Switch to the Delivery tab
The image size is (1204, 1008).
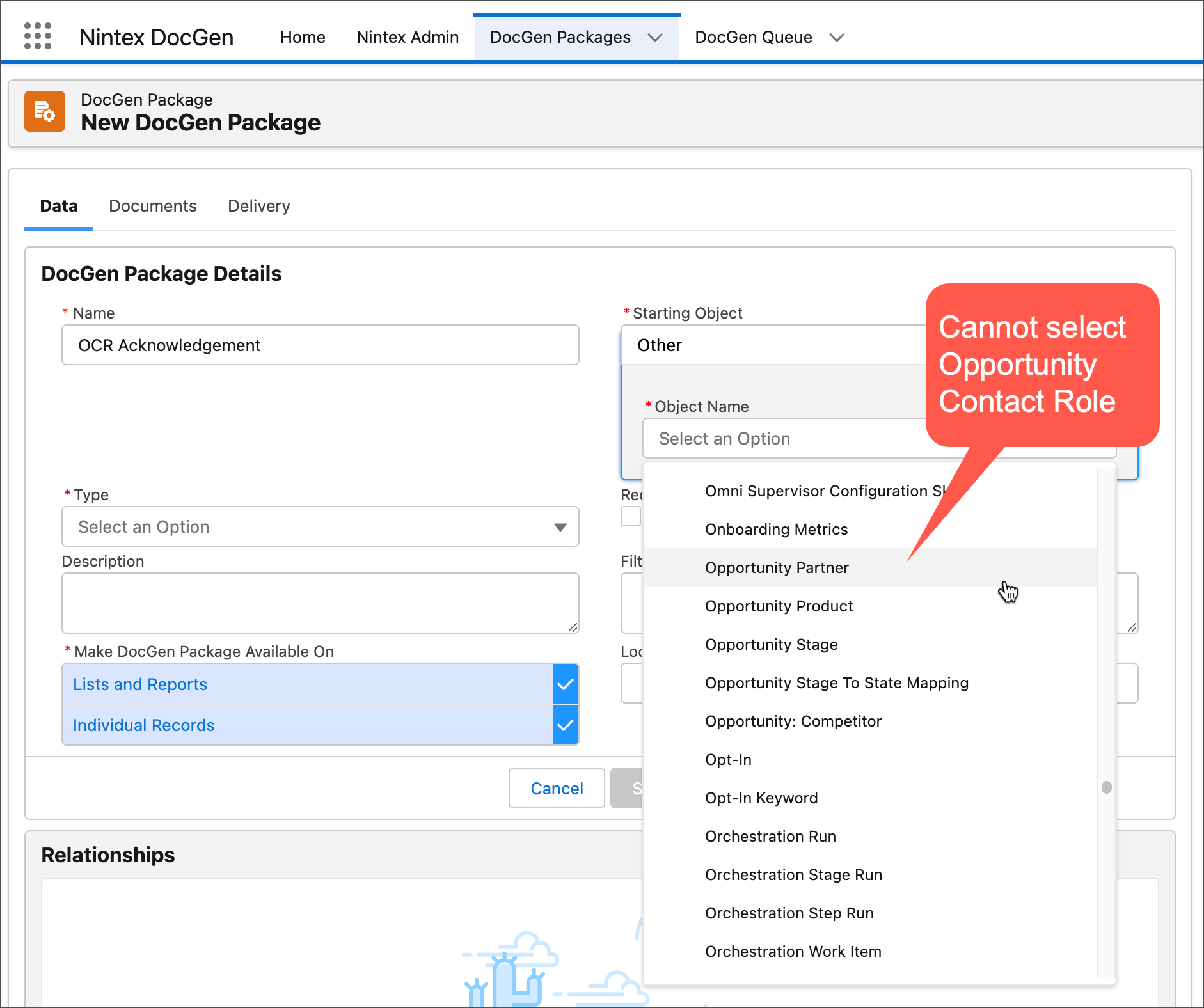[x=259, y=206]
